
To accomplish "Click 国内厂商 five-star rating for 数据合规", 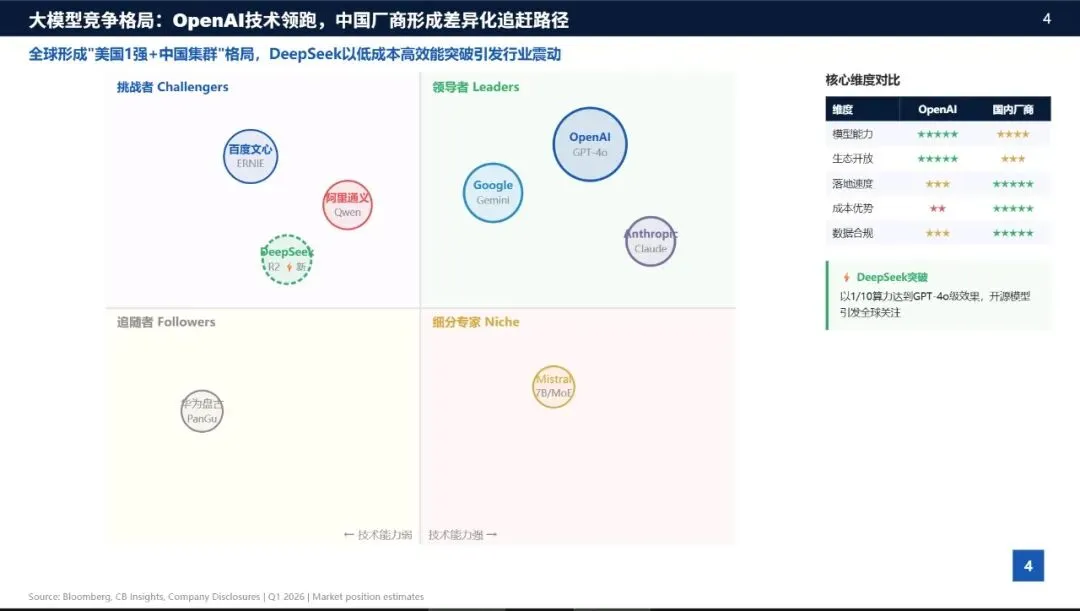I will click(x=1013, y=233).
